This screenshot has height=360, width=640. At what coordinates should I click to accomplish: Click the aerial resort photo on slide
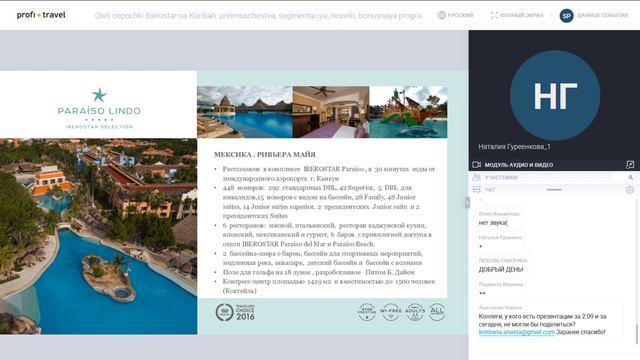pyautogui.click(x=98, y=236)
